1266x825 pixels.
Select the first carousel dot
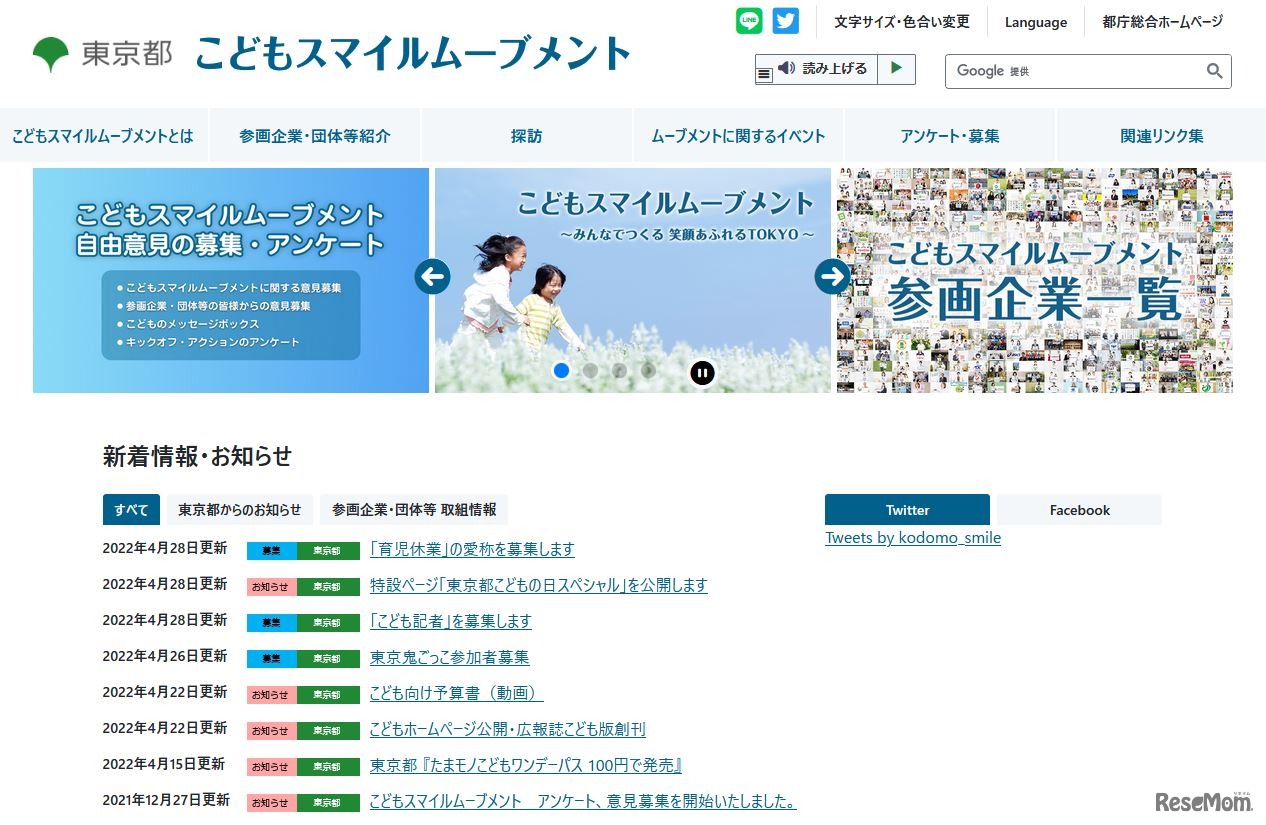[x=561, y=370]
